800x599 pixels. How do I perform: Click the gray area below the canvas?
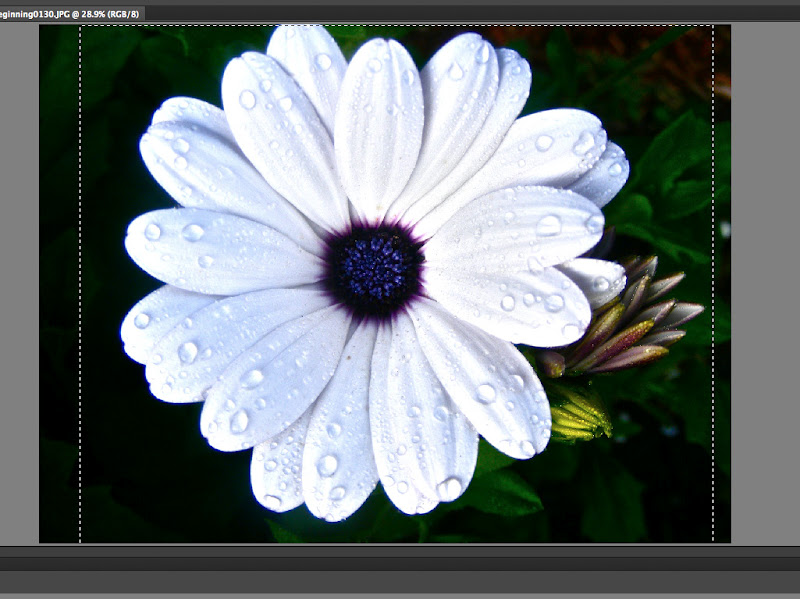pyautogui.click(x=400, y=575)
